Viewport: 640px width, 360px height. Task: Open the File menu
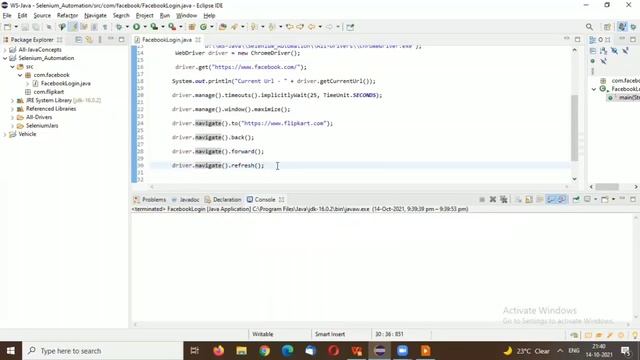7,16
